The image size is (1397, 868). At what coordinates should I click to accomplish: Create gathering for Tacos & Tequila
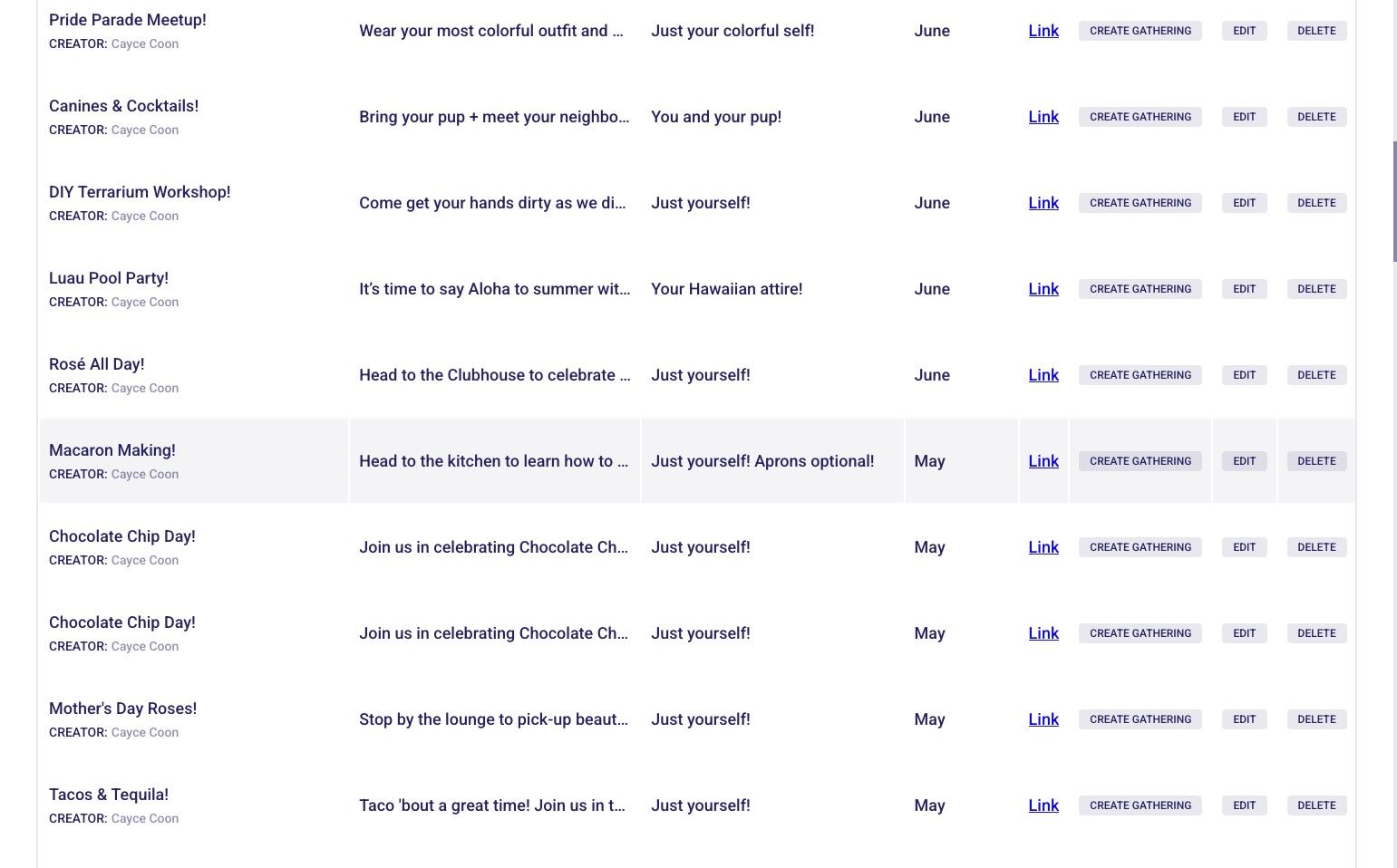click(1140, 805)
